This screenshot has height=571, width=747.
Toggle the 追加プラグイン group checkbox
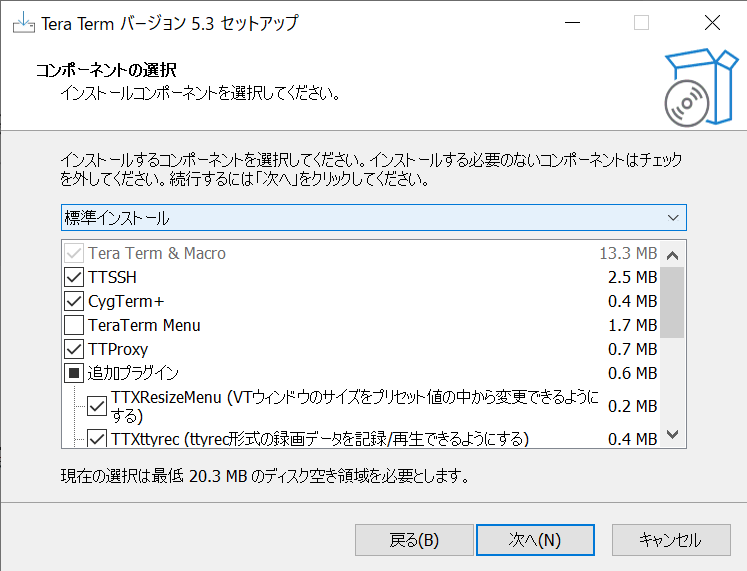tap(74, 373)
